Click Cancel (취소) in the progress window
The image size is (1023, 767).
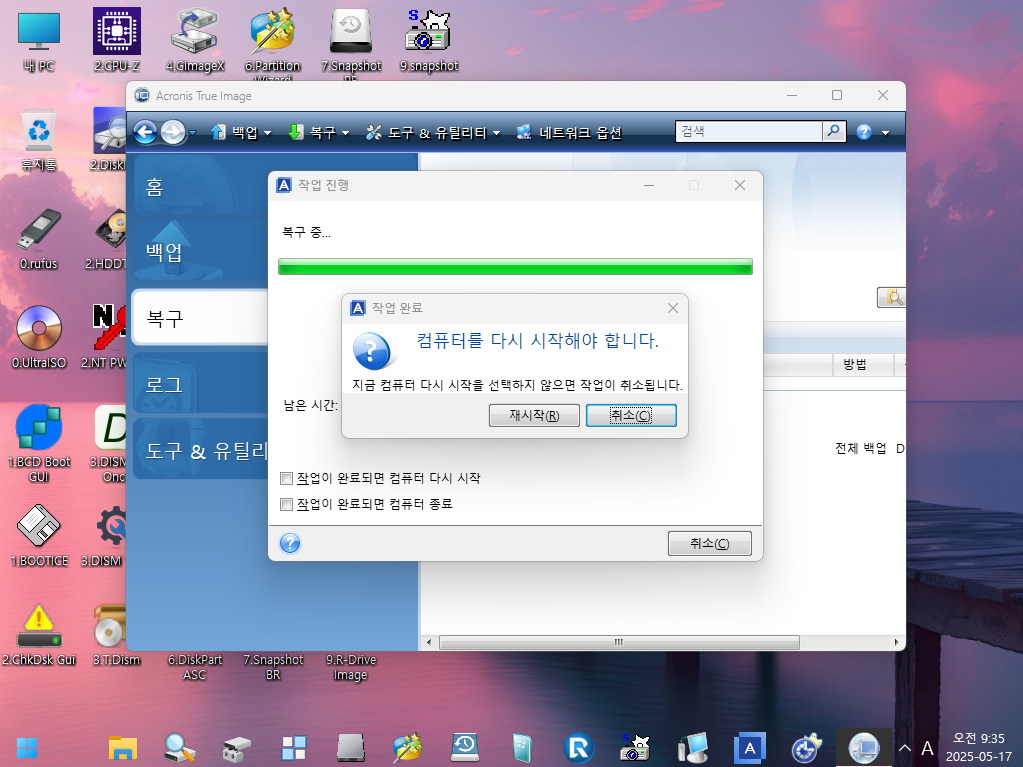click(x=709, y=543)
